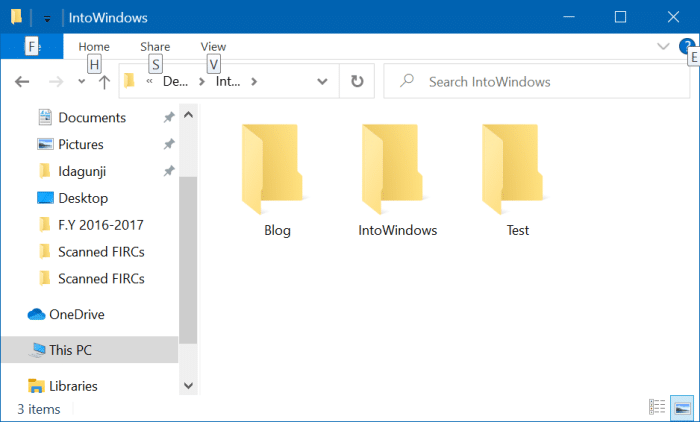Open the View ribbon tab

(x=213, y=46)
